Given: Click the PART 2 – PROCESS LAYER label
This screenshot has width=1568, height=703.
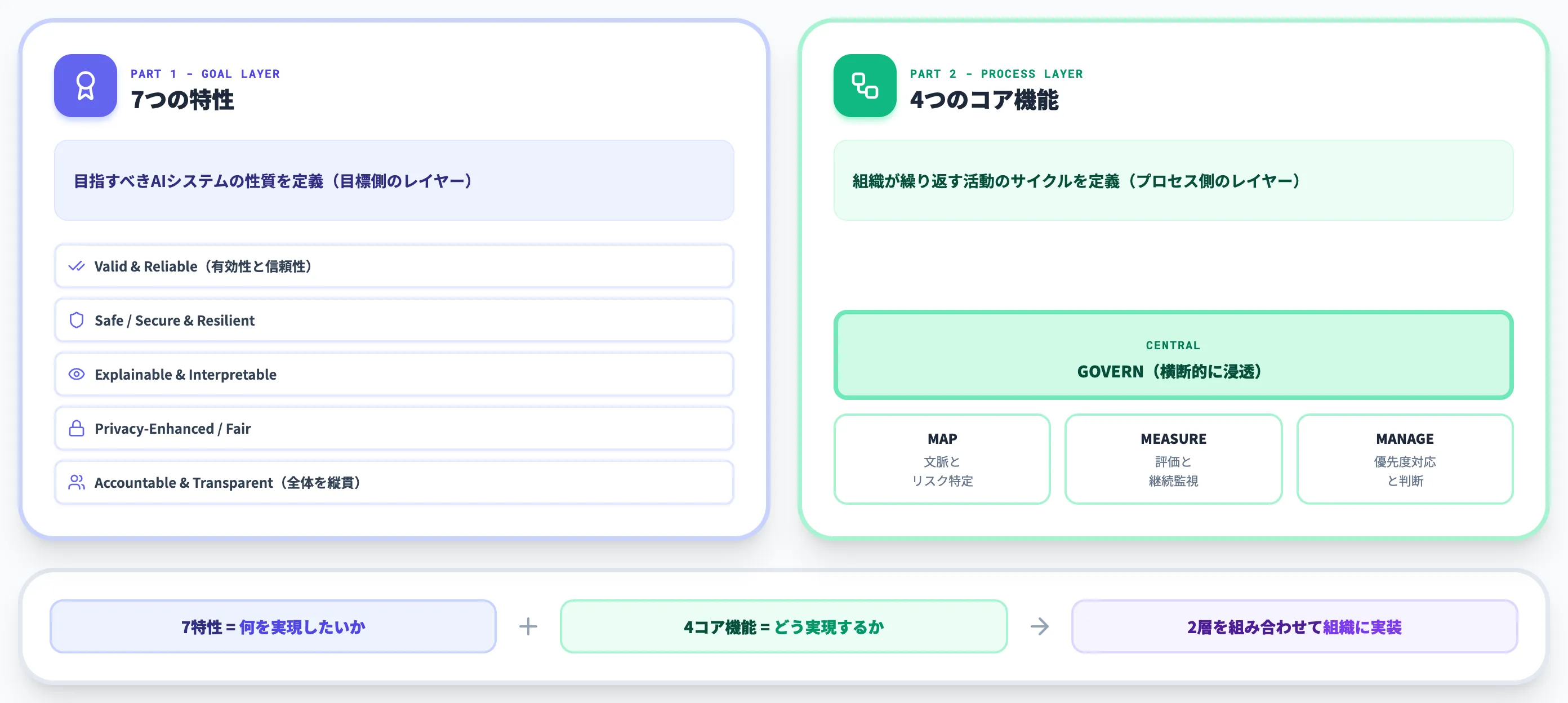Looking at the screenshot, I should click(x=996, y=74).
